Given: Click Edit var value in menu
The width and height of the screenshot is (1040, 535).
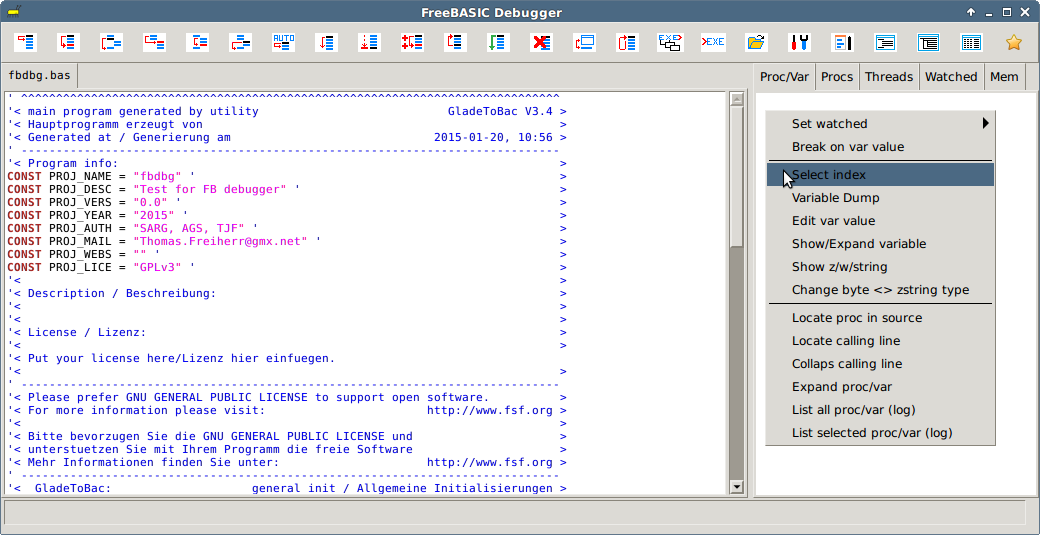Looking at the screenshot, I should coord(833,221).
